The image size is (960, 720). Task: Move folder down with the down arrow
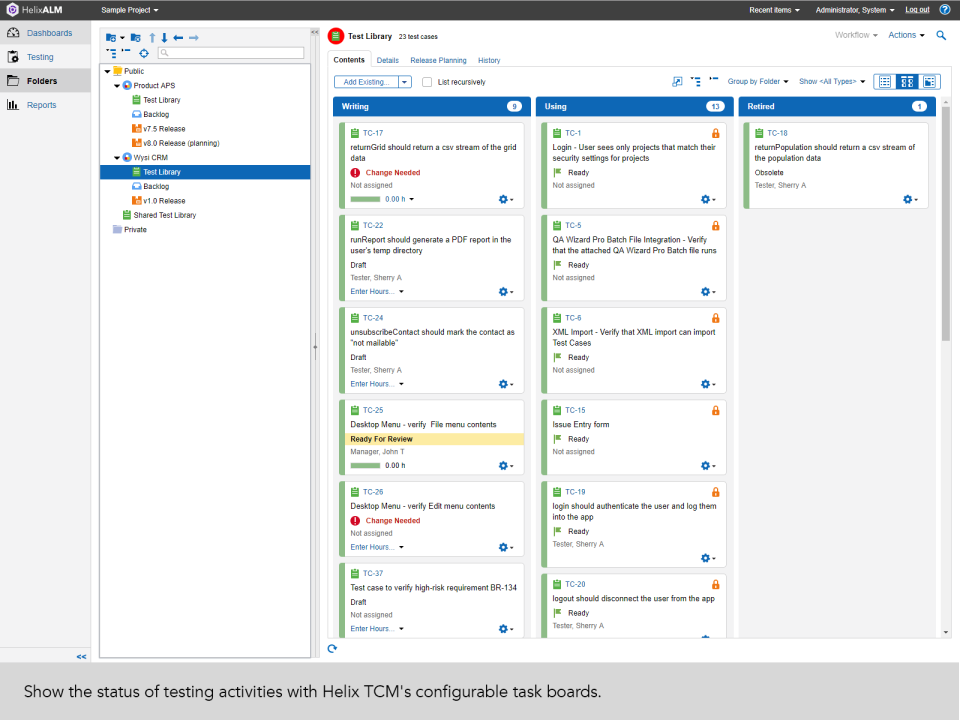pyautogui.click(x=164, y=38)
